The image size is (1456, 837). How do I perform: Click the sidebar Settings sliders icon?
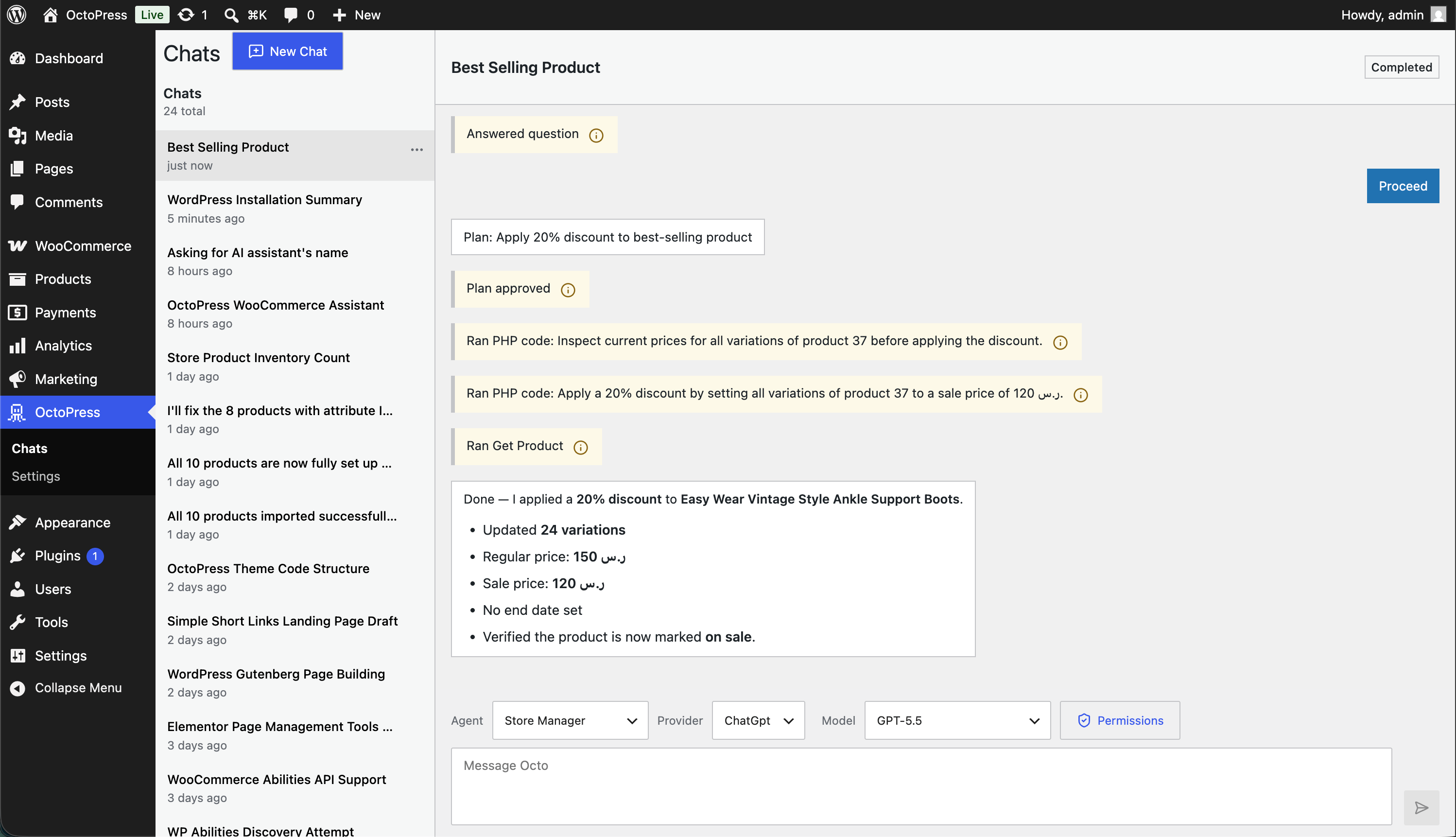pos(17,655)
